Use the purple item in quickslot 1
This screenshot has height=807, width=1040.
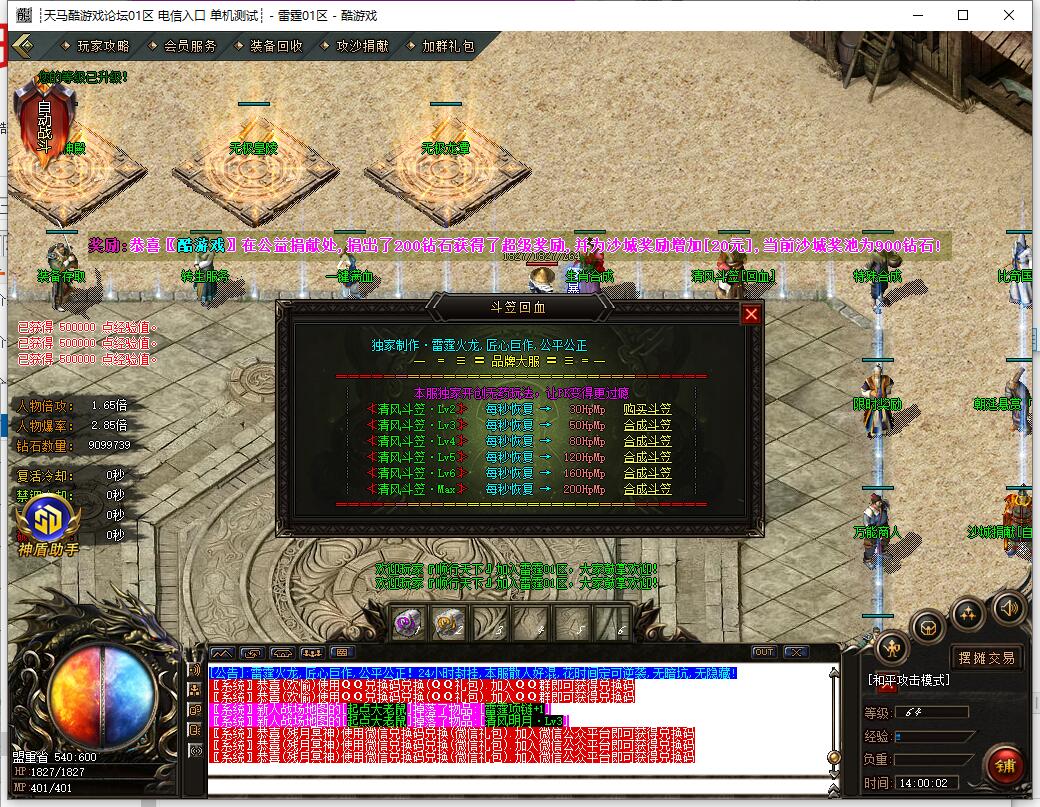[407, 623]
